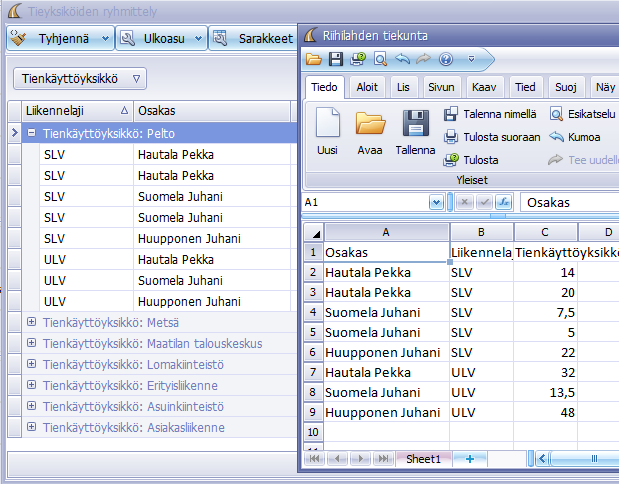Viewport: 619px width, 484px height.
Task: Switch to the Aloit ribbon tab
Action: [367, 87]
